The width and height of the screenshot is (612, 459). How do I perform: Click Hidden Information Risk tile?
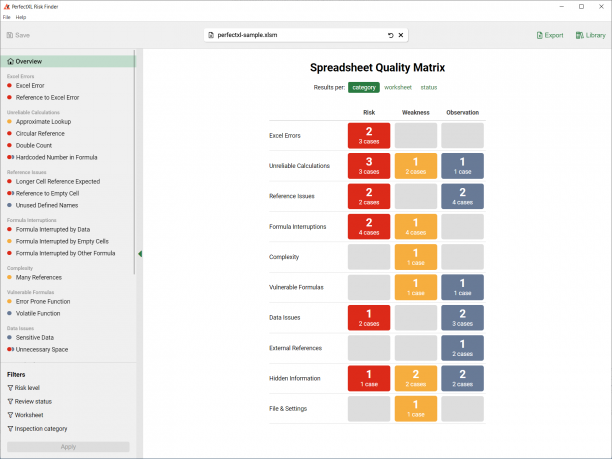pos(369,378)
